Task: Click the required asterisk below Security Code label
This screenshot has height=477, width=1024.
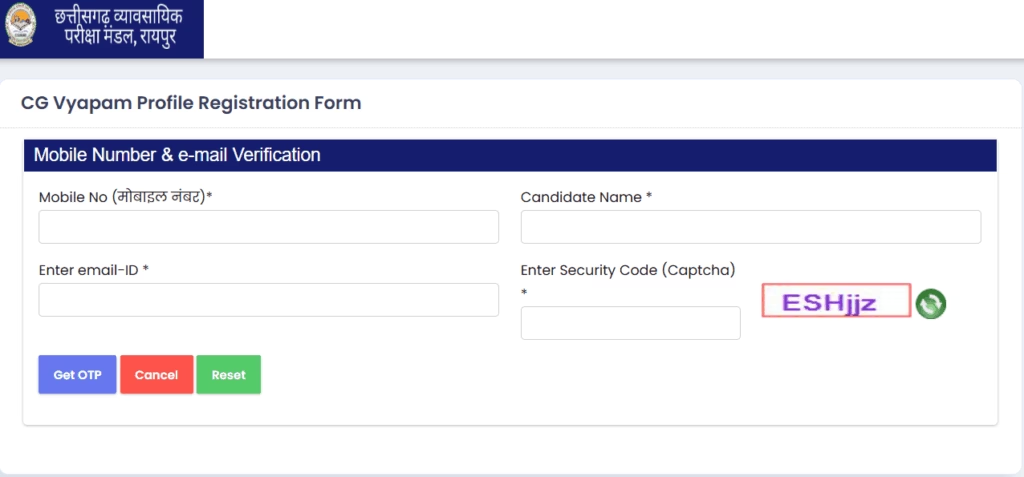Action: pyautogui.click(x=524, y=293)
